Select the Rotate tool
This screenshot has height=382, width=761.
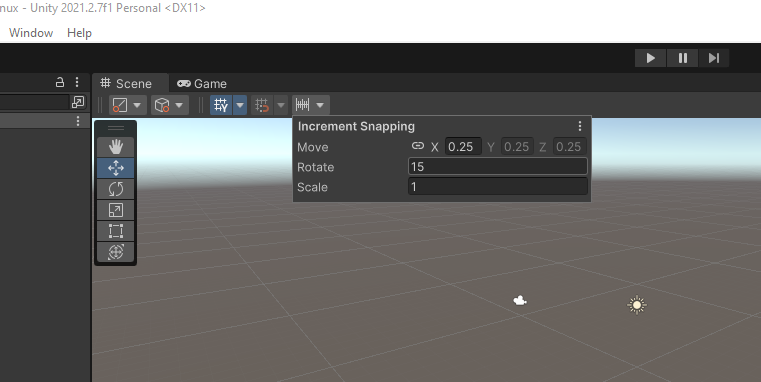click(116, 189)
